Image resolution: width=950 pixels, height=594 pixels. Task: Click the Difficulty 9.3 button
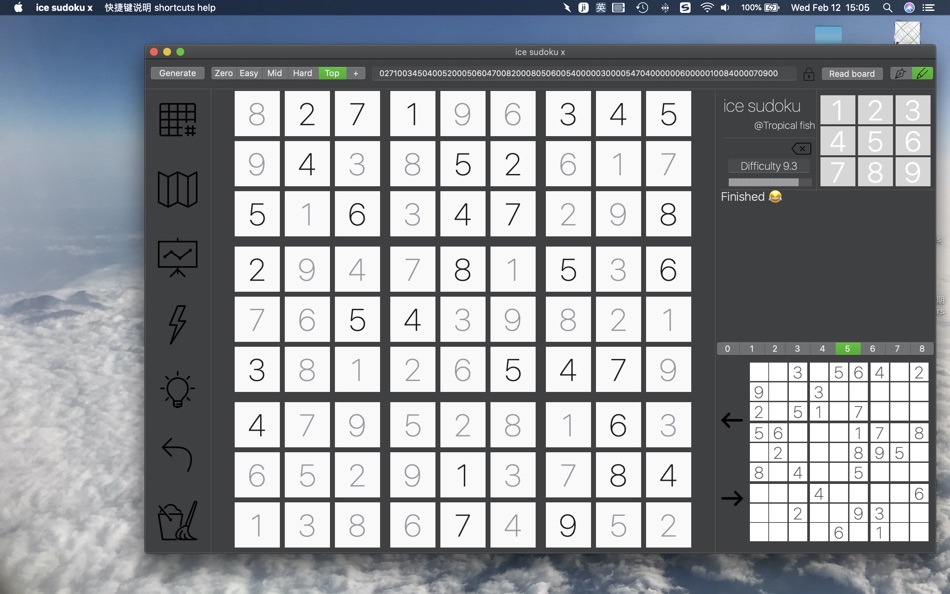(x=768, y=166)
